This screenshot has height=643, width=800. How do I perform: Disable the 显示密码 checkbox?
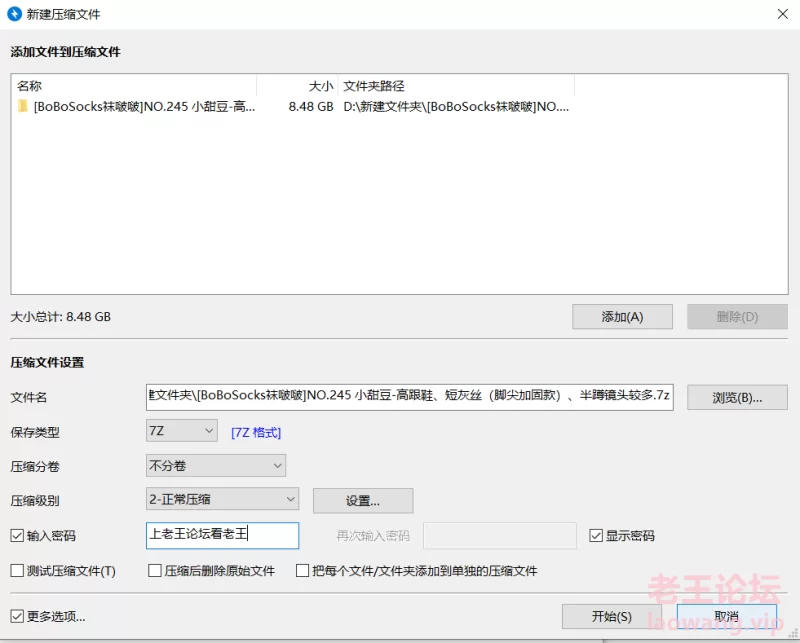coord(596,536)
